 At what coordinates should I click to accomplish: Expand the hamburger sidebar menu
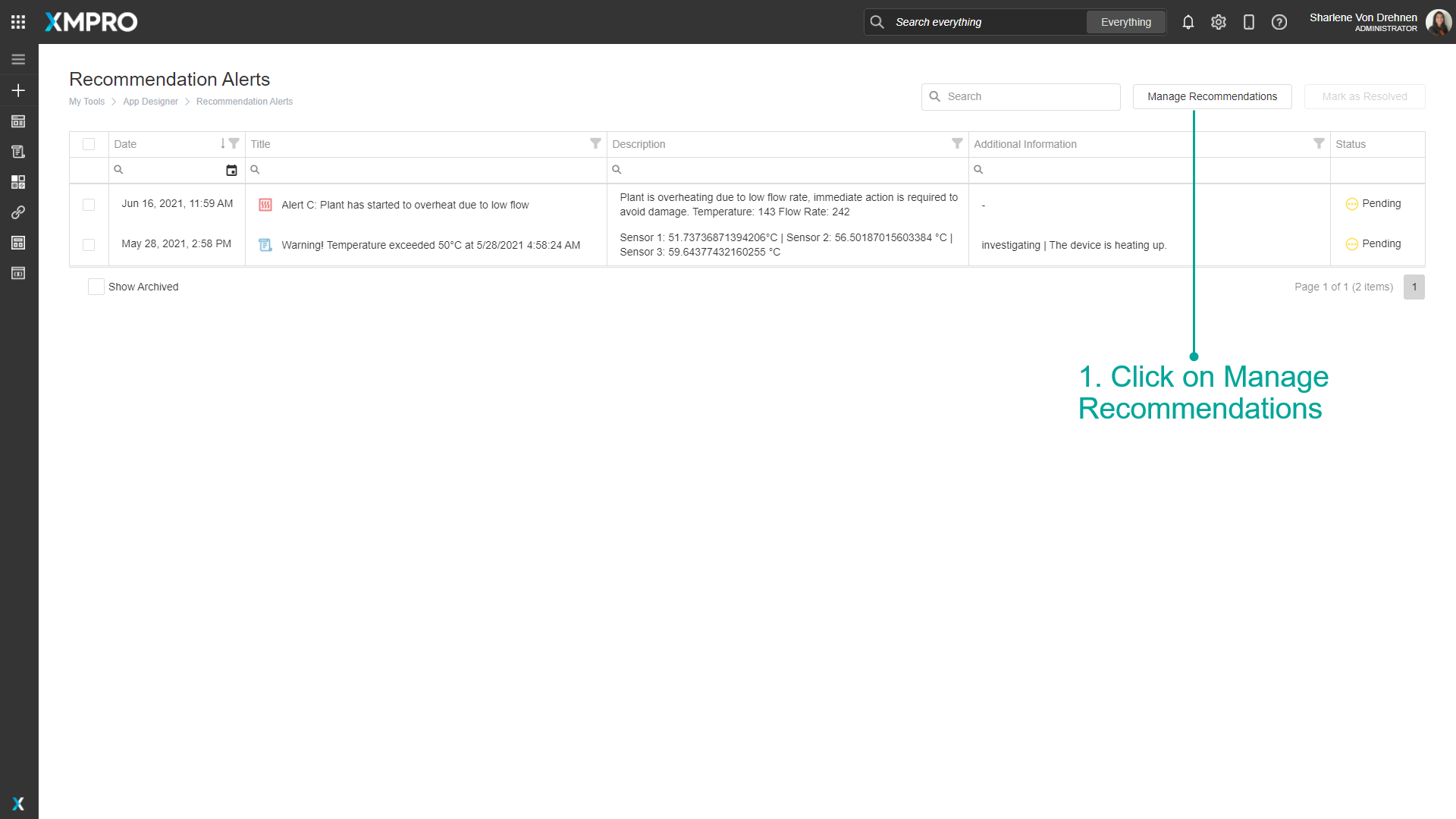point(18,59)
